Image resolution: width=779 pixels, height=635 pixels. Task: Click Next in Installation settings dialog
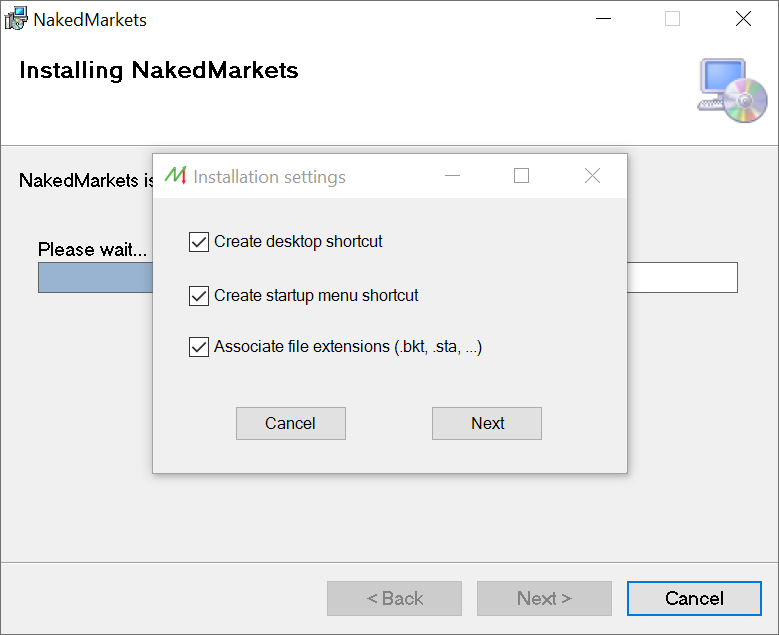[487, 423]
